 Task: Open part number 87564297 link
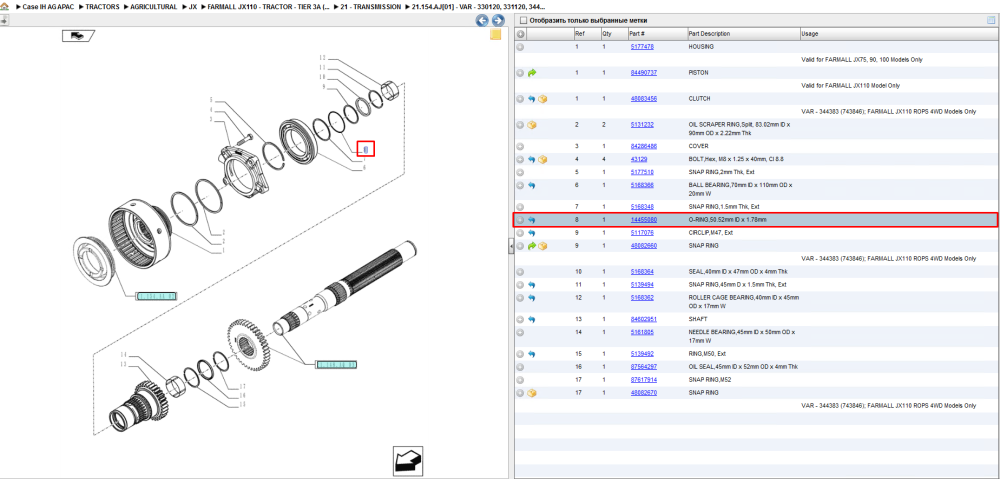click(643, 367)
